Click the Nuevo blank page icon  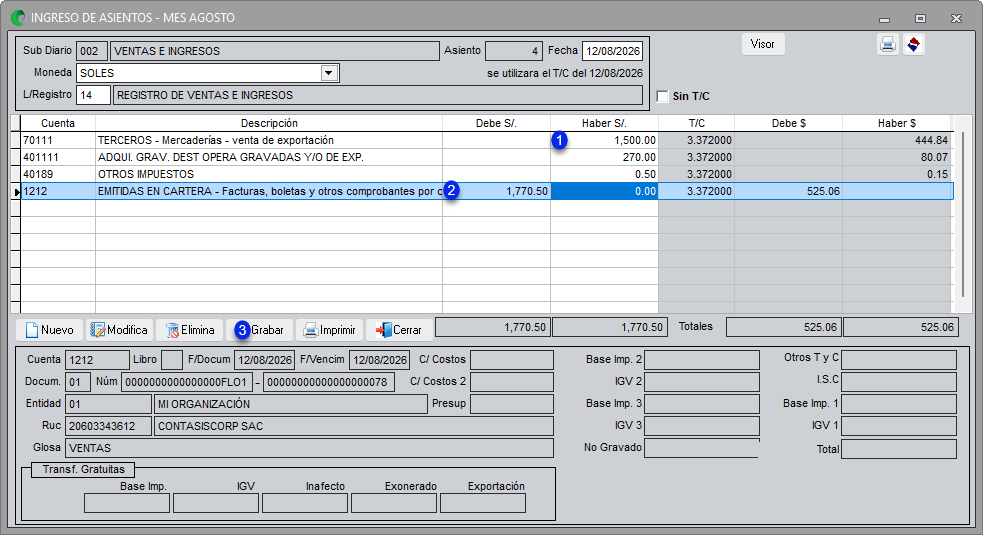31,330
